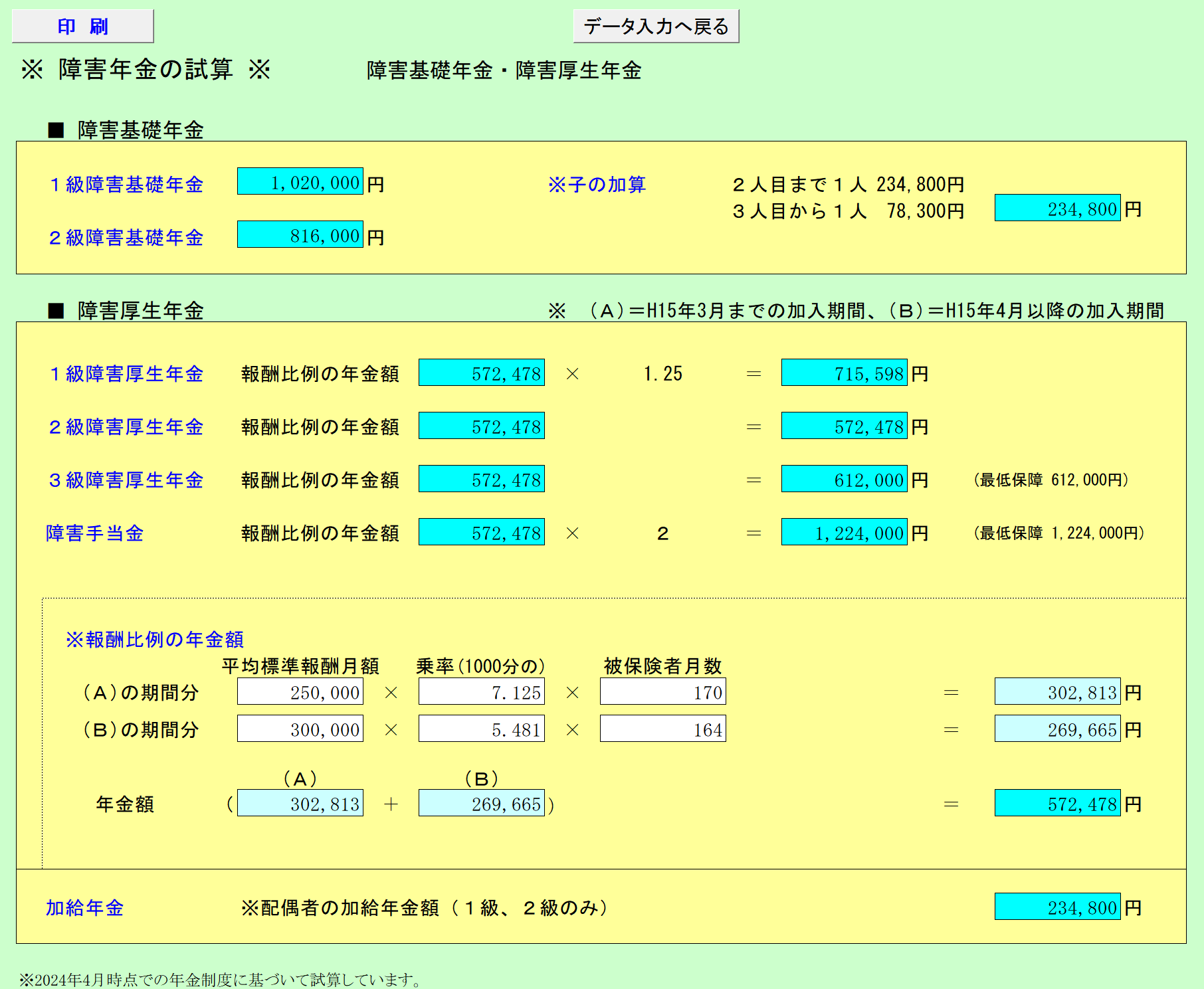Click the ■ 障害基礎年金 section heading
The height and width of the screenshot is (989, 1204).
click(x=126, y=130)
